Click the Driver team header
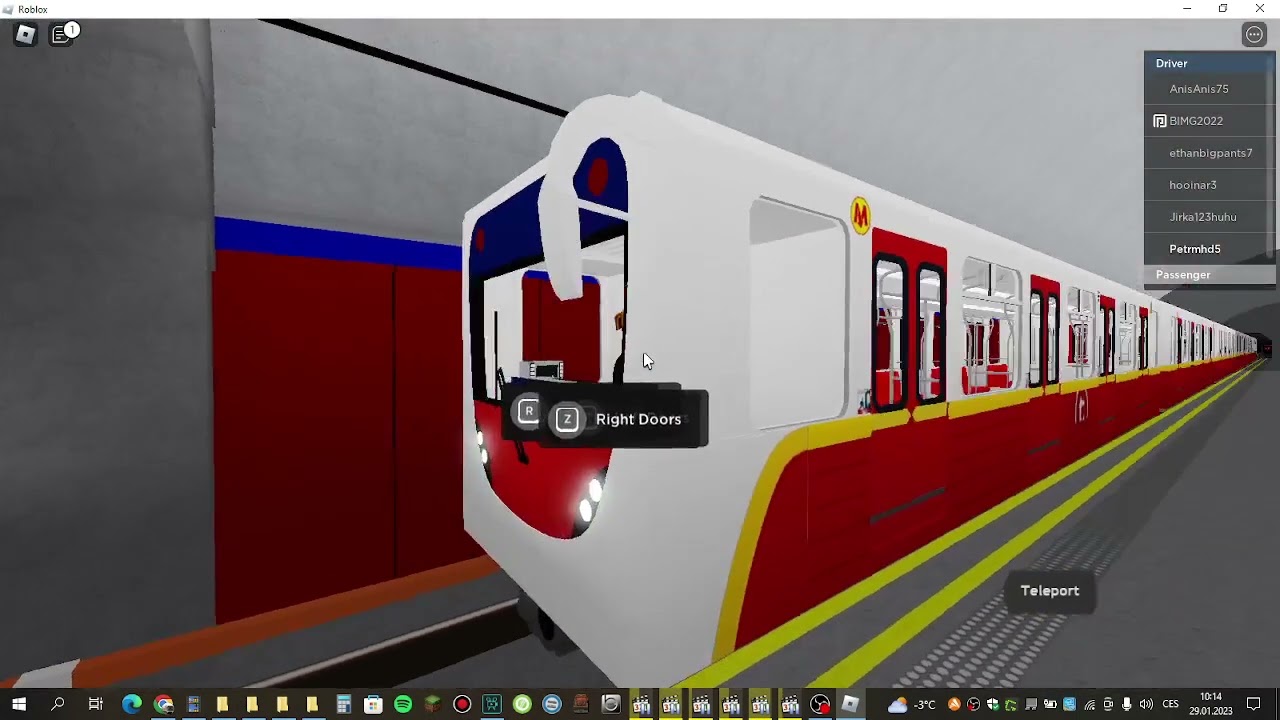This screenshot has height=720, width=1280. tap(1208, 63)
